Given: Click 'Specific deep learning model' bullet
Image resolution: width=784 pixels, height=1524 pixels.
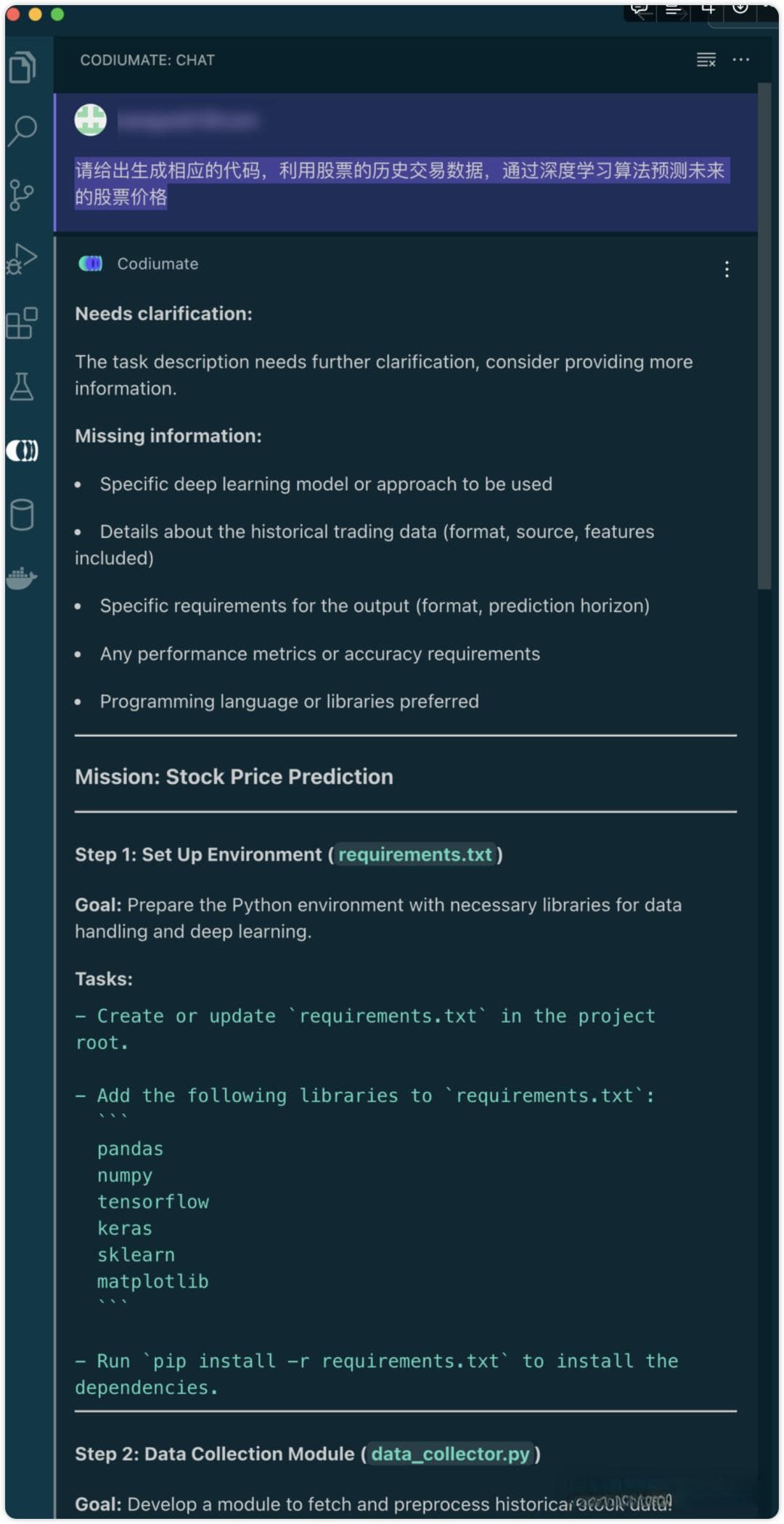Looking at the screenshot, I should (326, 484).
